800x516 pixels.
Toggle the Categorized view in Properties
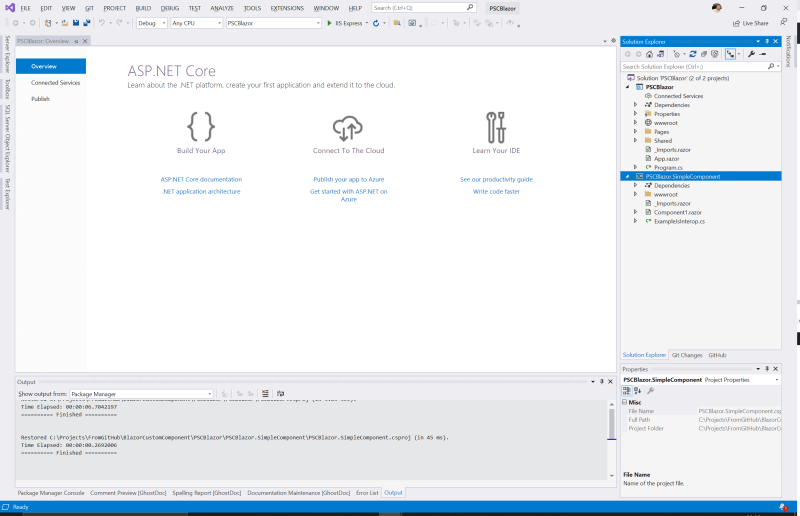click(627, 391)
